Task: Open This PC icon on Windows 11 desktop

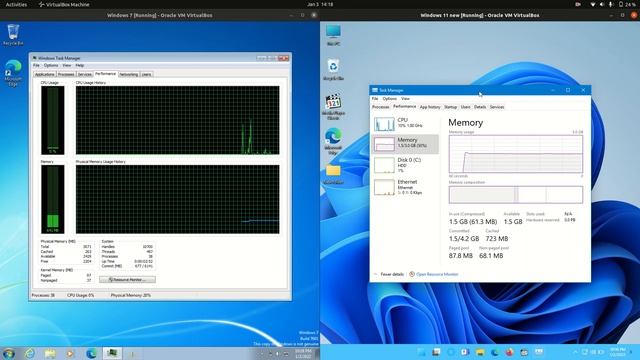Action: (x=333, y=35)
